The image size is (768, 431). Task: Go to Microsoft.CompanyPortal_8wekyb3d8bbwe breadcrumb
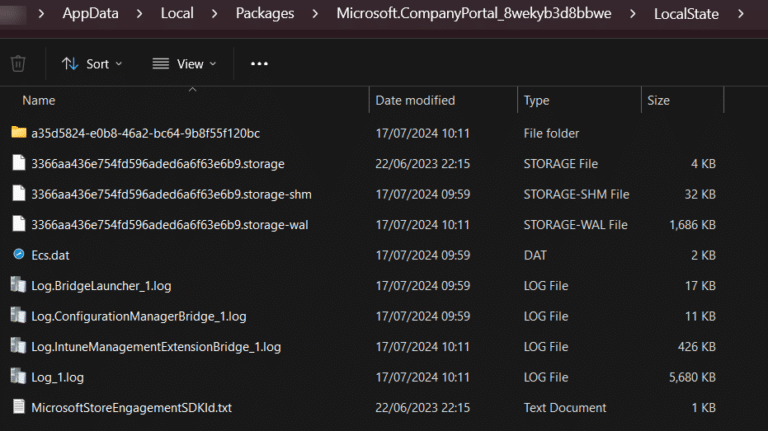pyautogui.click(x=474, y=13)
